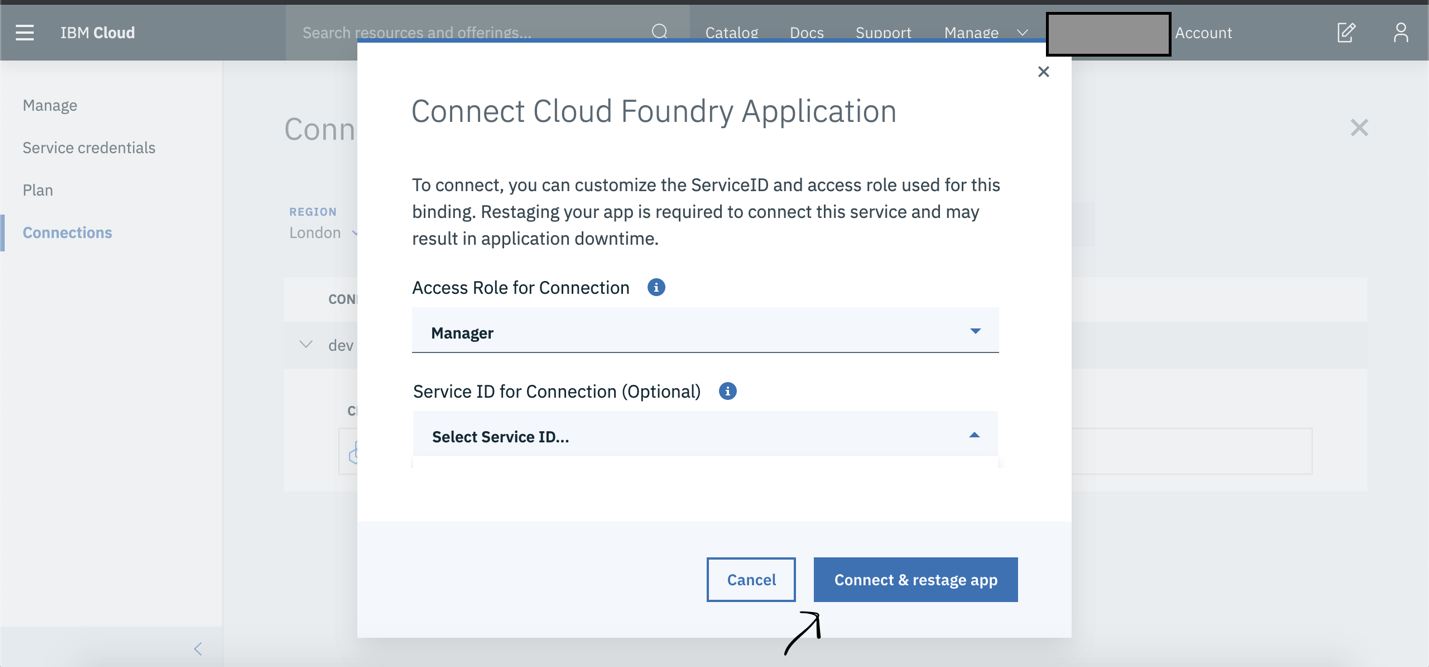This screenshot has width=1429, height=667.
Task: Open the Access Role Manager dropdown
Action: 705,331
